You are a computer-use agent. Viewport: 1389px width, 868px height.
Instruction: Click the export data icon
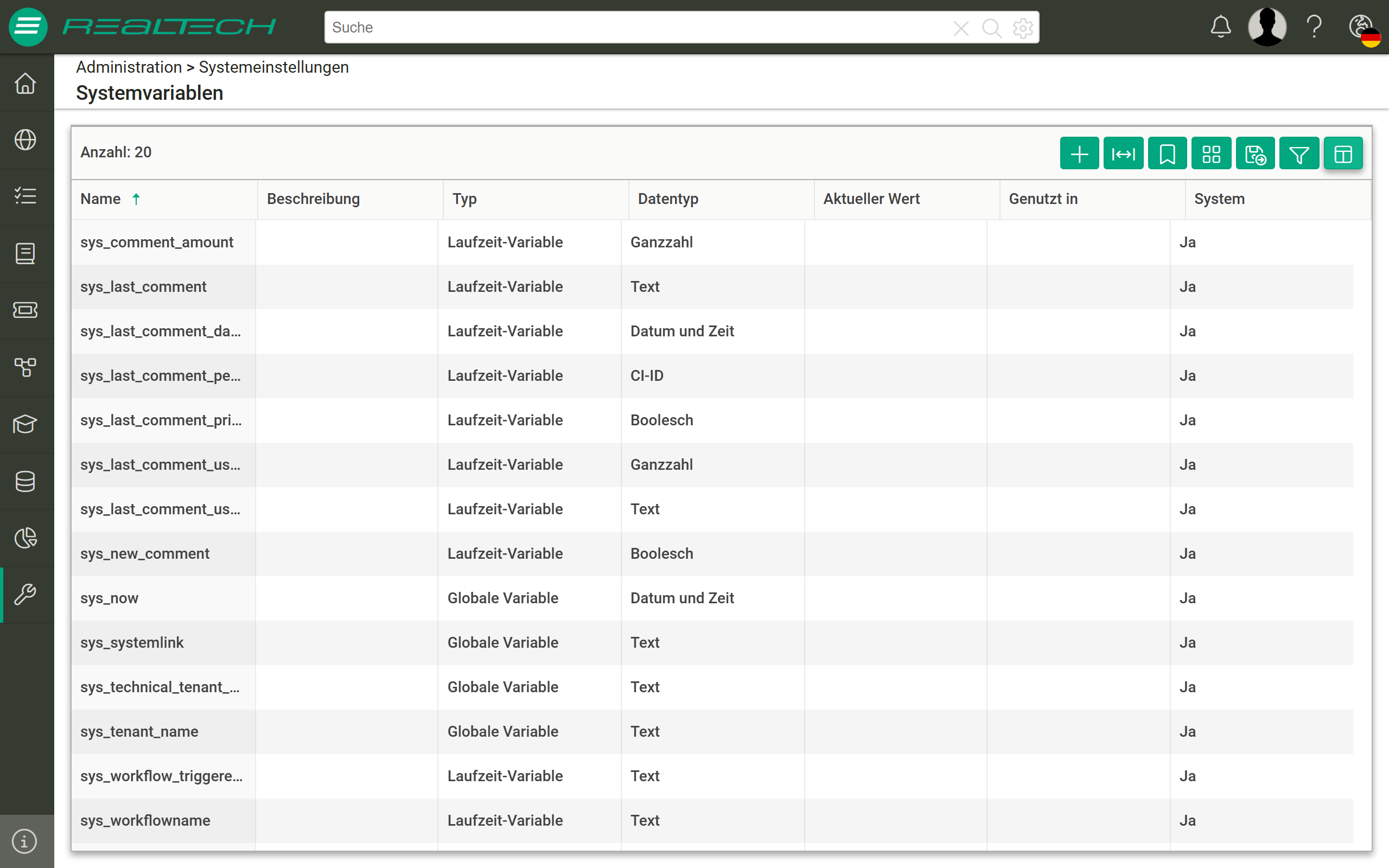[x=1256, y=154]
